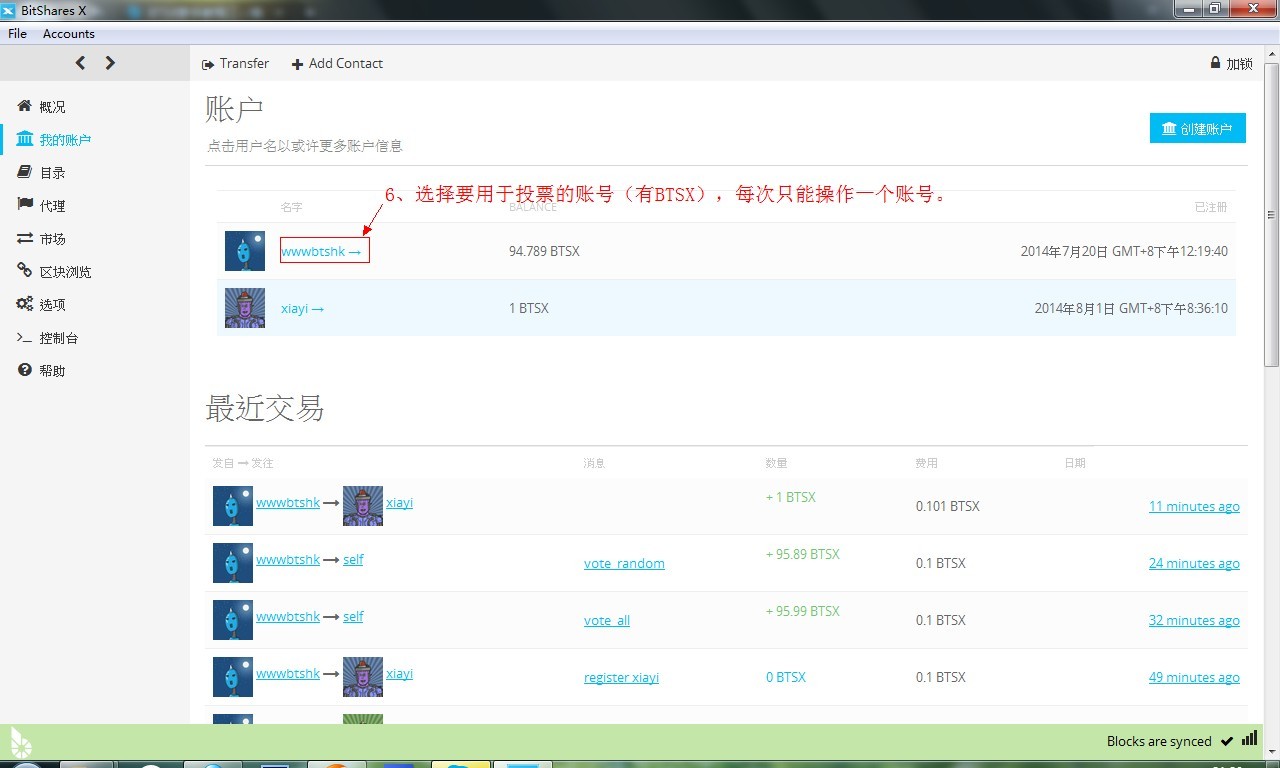Click xiayi avatar in accounts list
The width and height of the screenshot is (1280, 768).
coord(245,308)
